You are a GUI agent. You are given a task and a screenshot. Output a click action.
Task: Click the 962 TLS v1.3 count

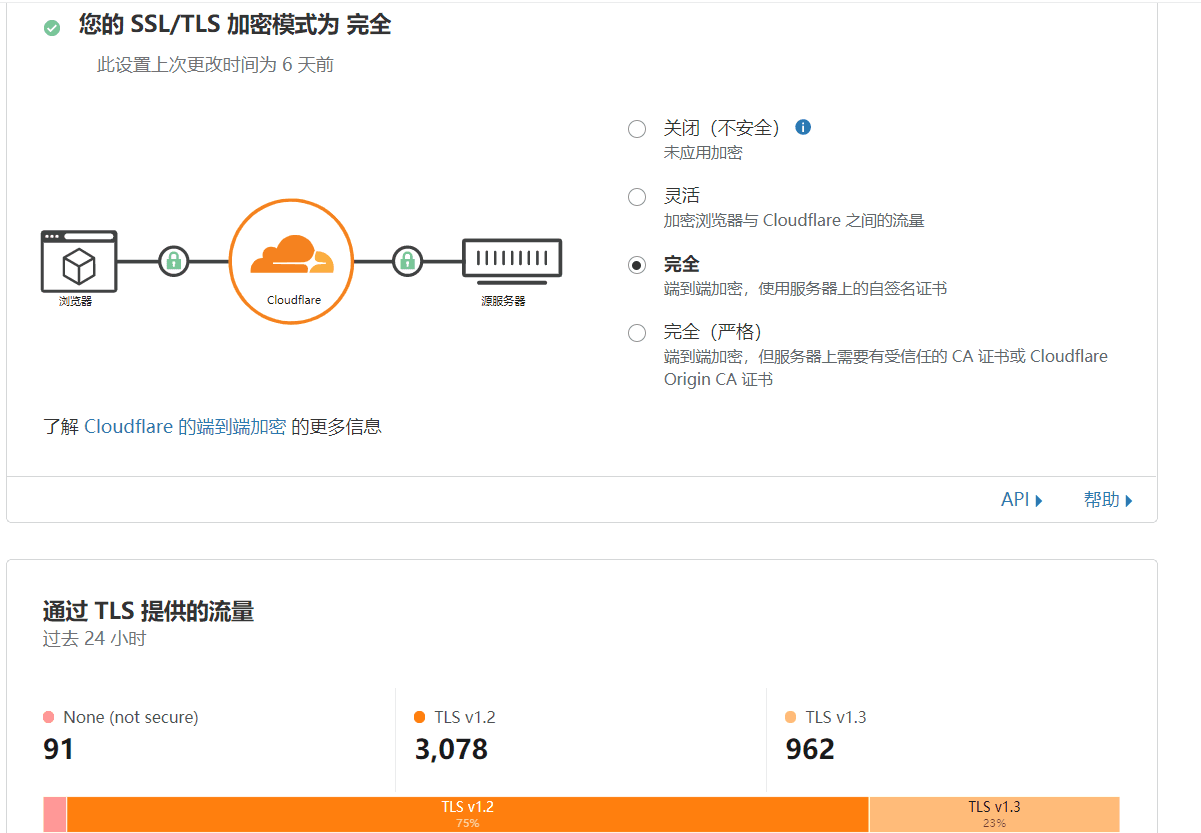pyautogui.click(x=810, y=749)
